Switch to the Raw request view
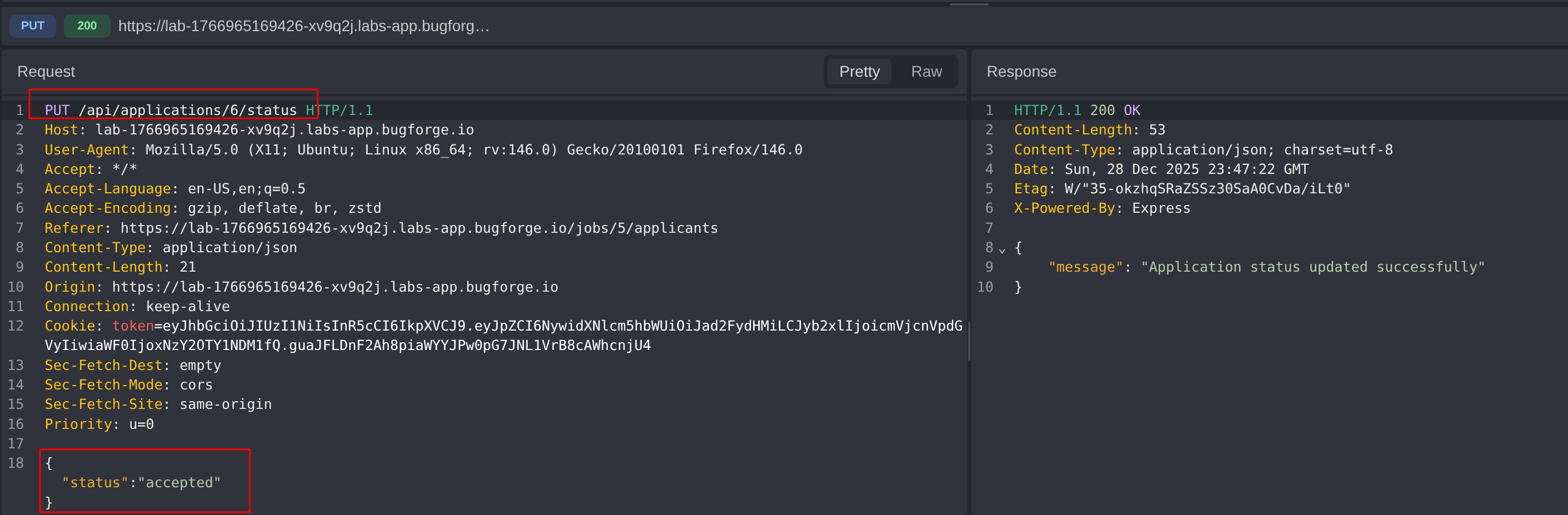Viewport: 1568px width, 515px height. [x=926, y=72]
